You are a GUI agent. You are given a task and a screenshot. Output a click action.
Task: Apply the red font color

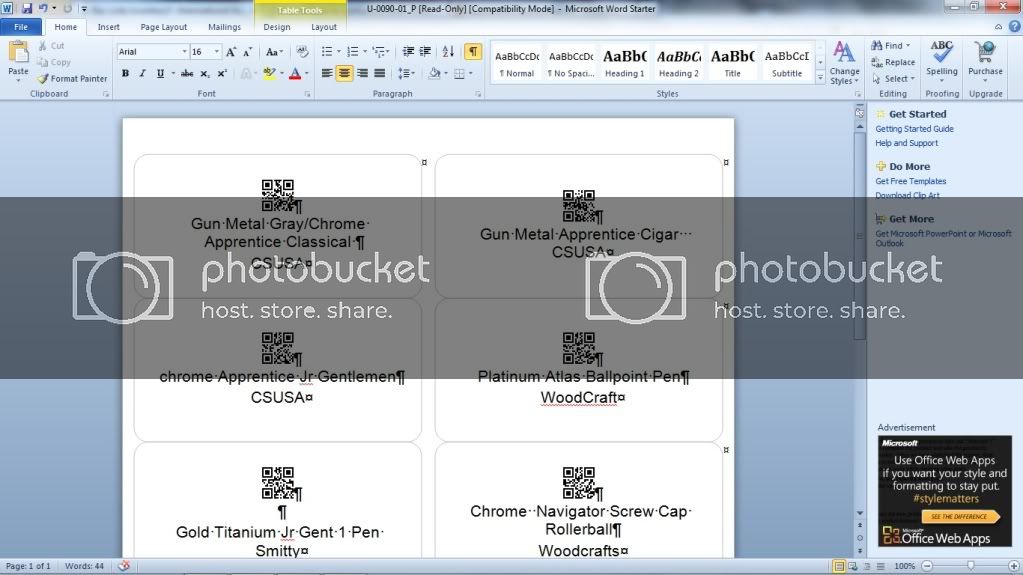click(x=295, y=74)
